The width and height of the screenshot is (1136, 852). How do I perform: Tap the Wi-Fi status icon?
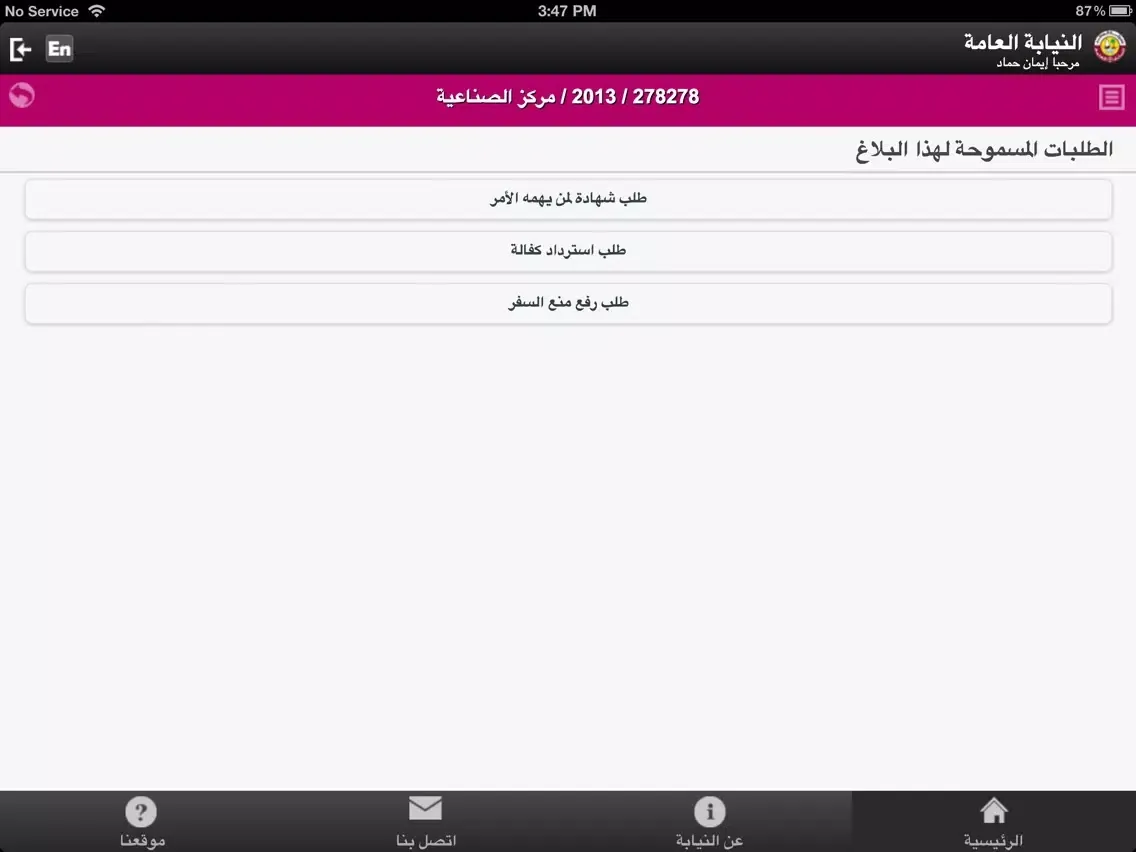96,11
